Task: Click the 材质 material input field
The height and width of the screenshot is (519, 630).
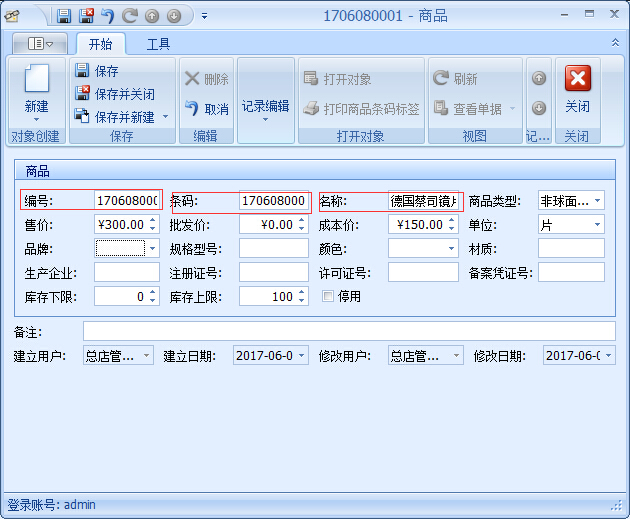Action: 571,248
